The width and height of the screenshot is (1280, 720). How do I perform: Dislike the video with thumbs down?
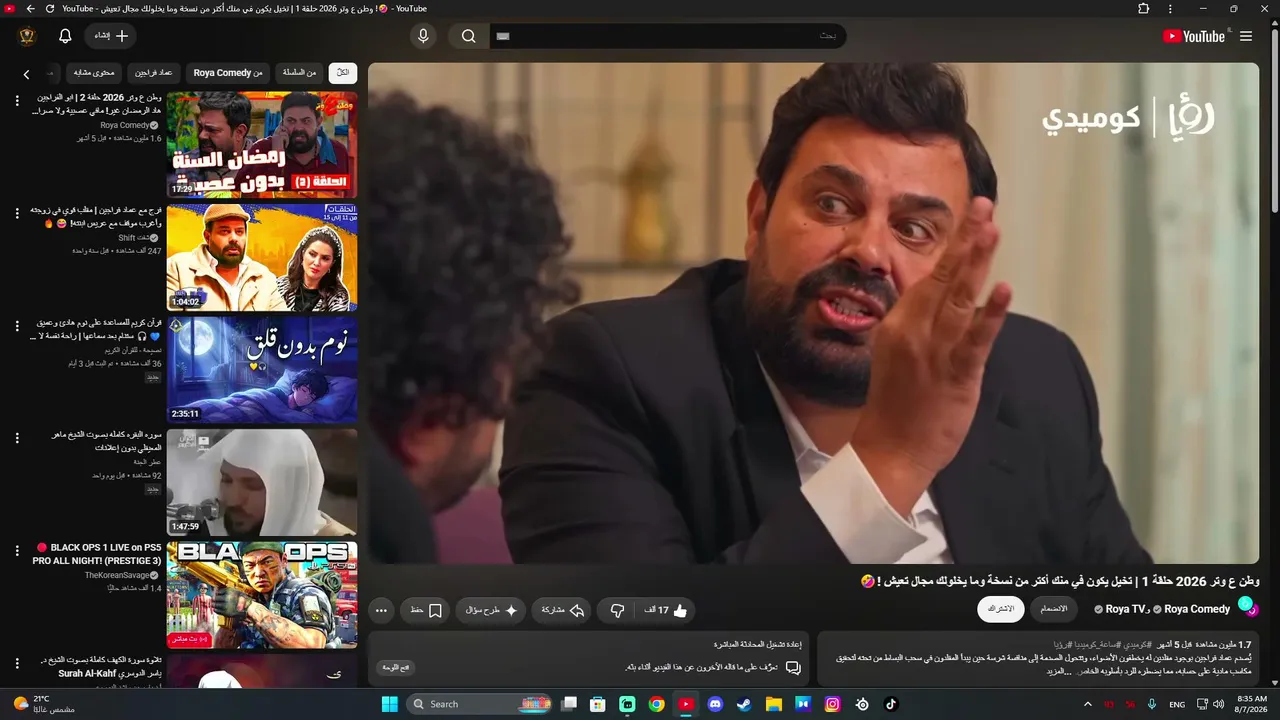point(617,610)
